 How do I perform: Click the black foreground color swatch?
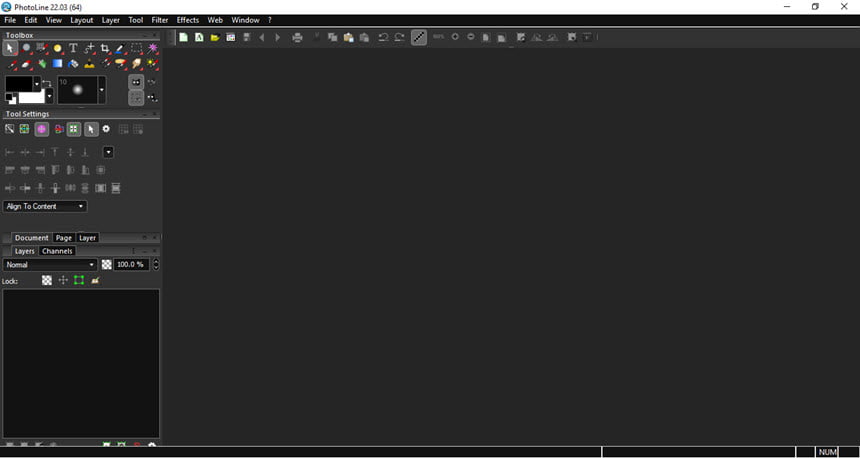[19, 84]
